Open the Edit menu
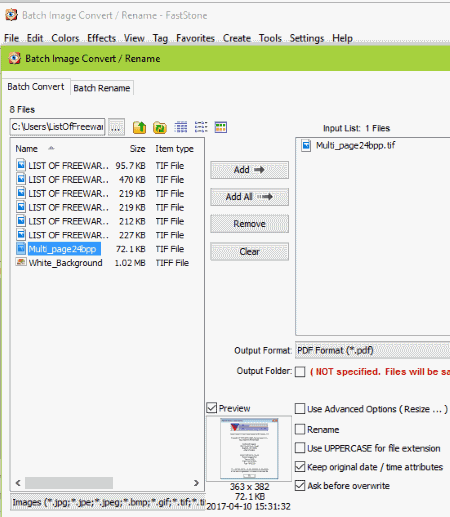The width and height of the screenshot is (450, 517). tap(35, 38)
